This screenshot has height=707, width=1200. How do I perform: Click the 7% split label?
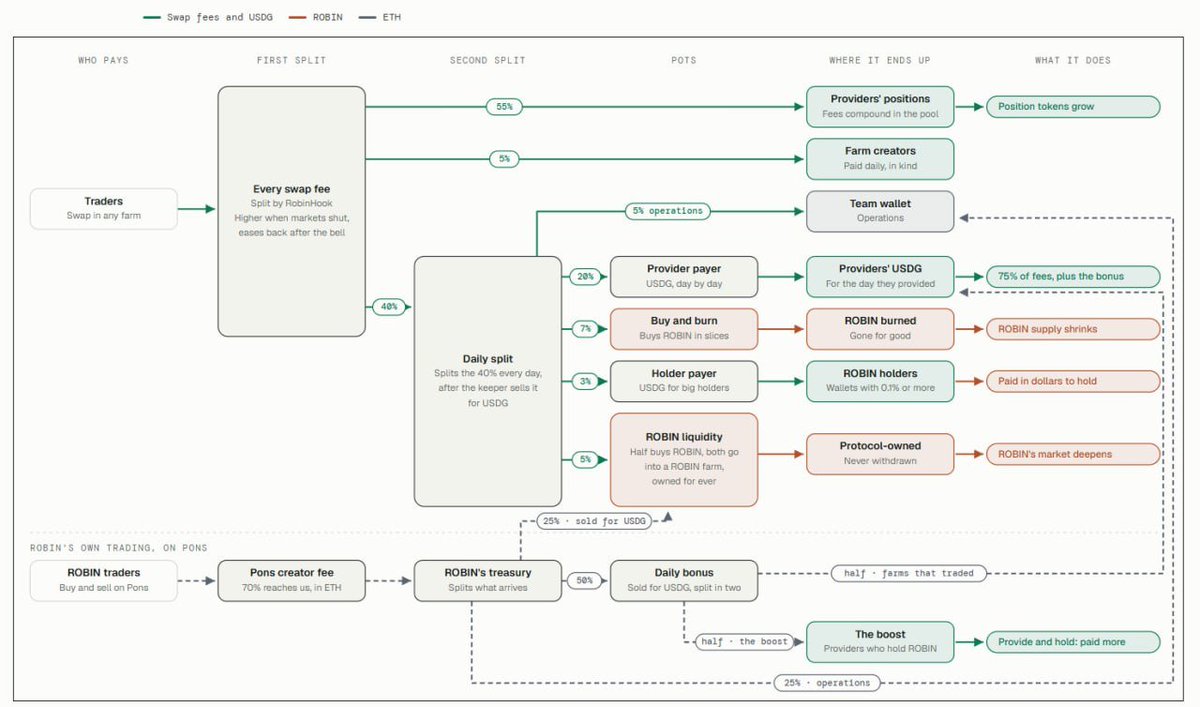pos(585,328)
